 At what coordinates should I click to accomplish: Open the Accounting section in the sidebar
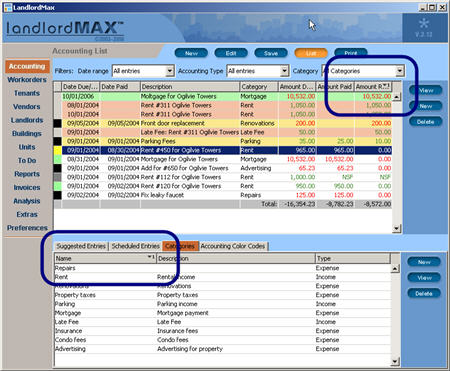coord(27,66)
